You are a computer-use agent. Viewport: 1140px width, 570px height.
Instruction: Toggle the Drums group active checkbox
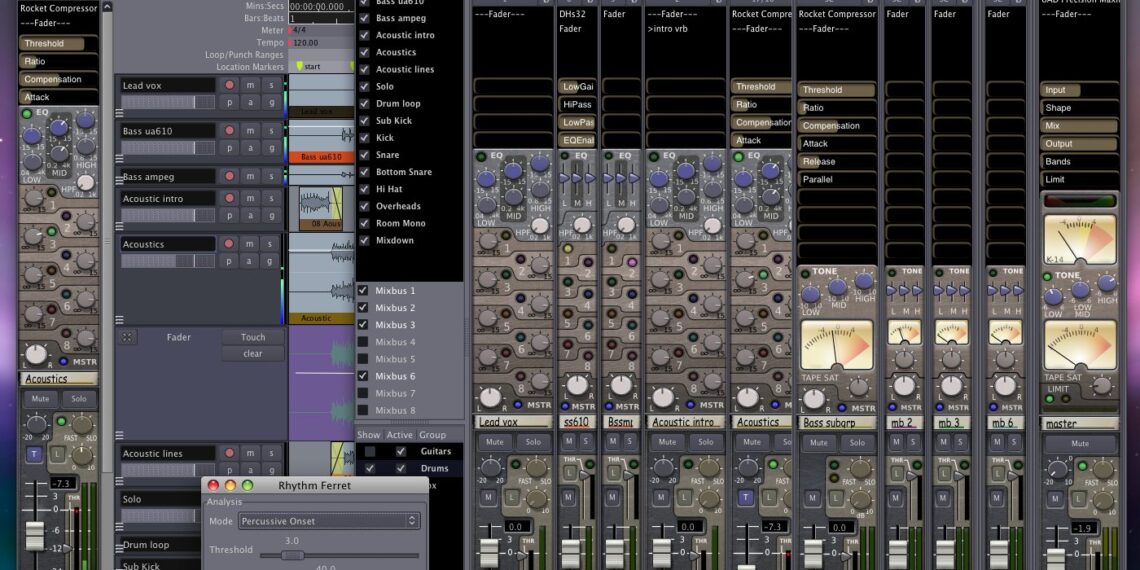[x=401, y=468]
